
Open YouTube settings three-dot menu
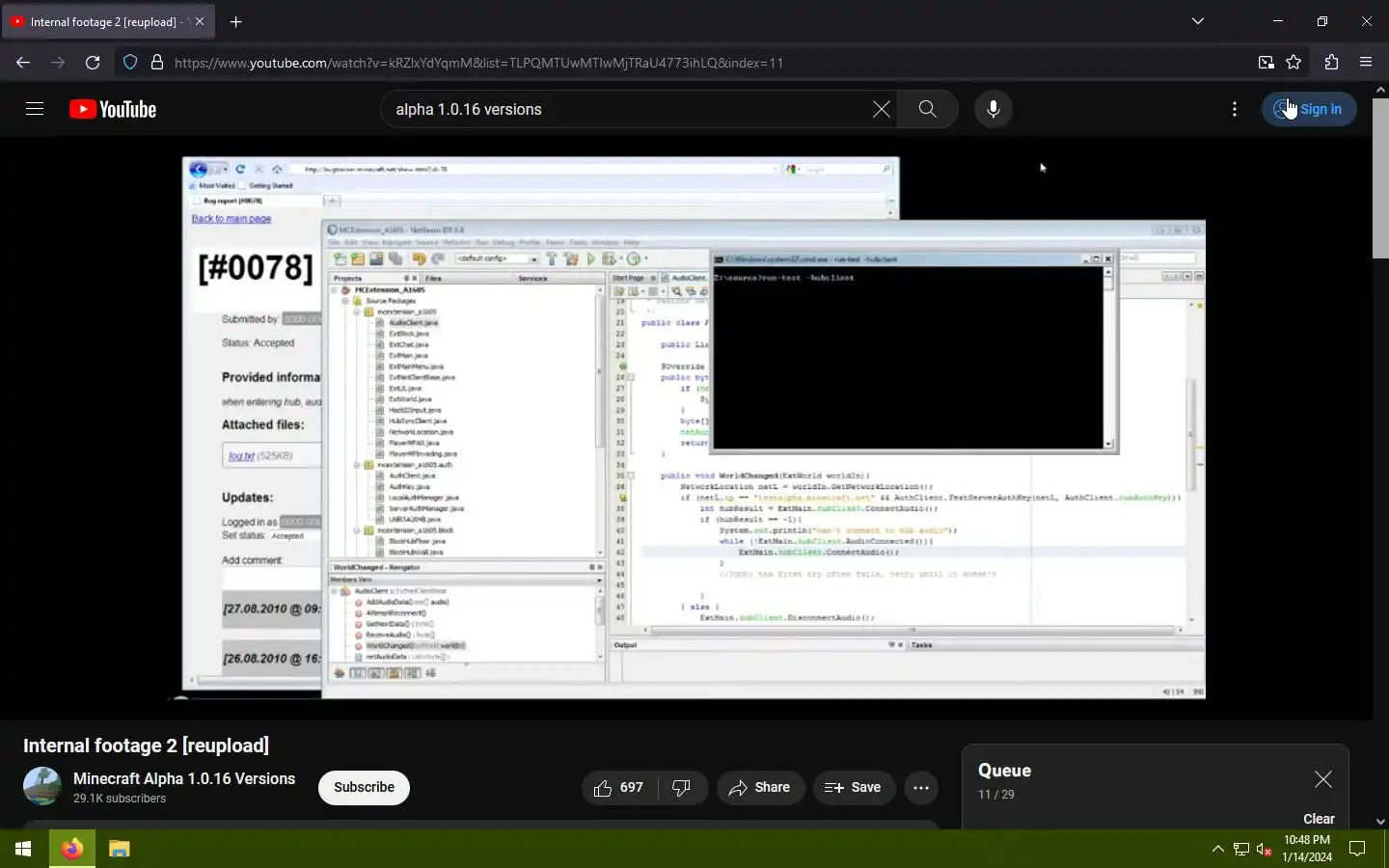(1235, 109)
